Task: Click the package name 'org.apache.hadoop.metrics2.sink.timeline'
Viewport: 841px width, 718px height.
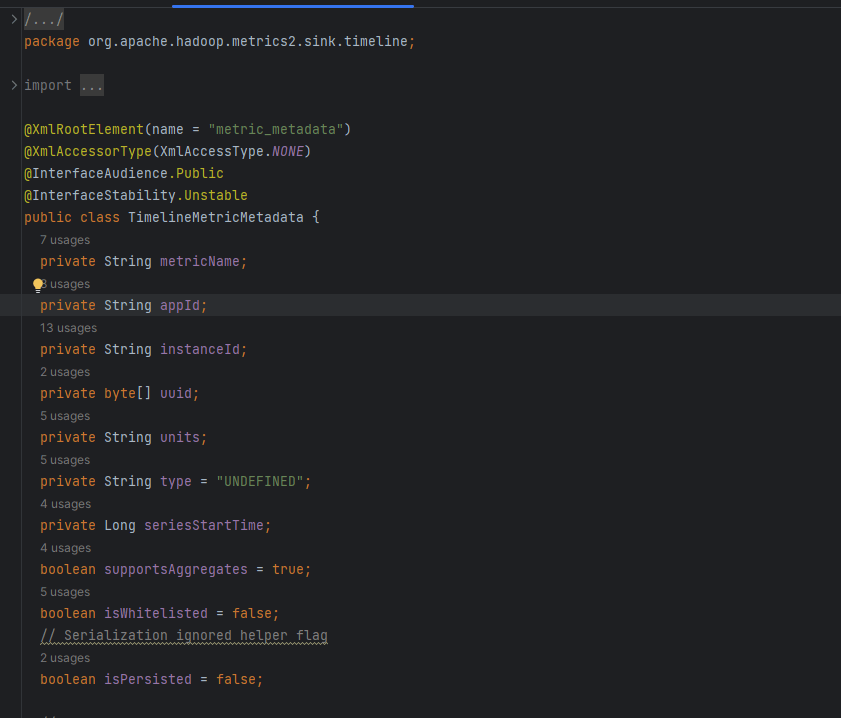Action: [248, 41]
